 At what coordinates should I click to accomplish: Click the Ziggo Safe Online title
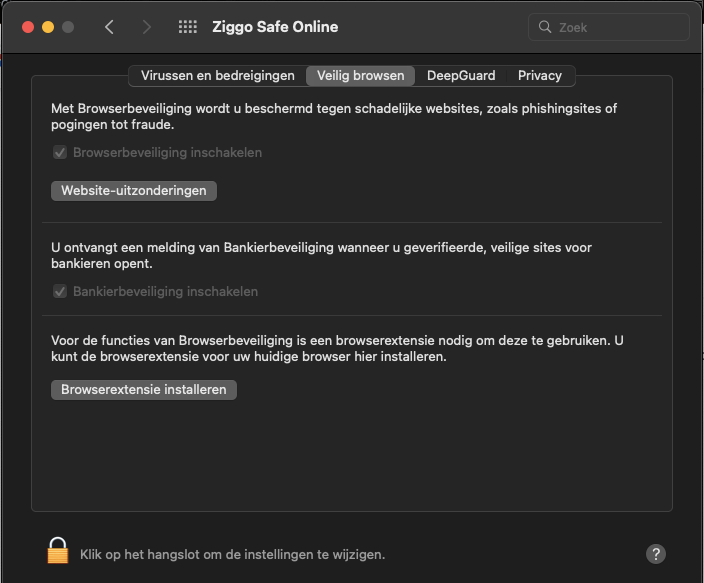point(275,27)
